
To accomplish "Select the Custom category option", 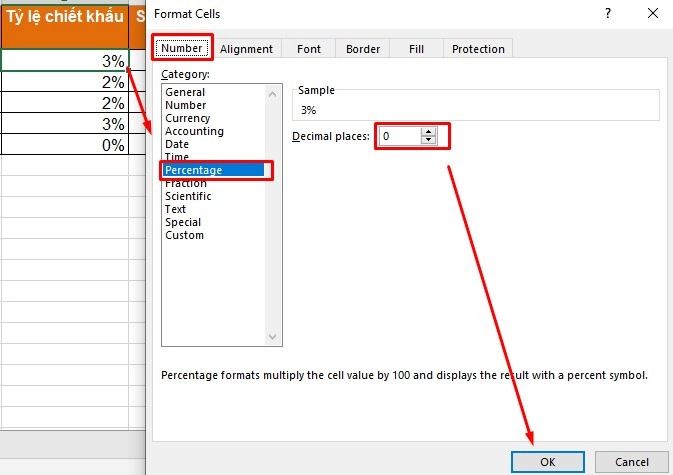I will click(x=184, y=235).
